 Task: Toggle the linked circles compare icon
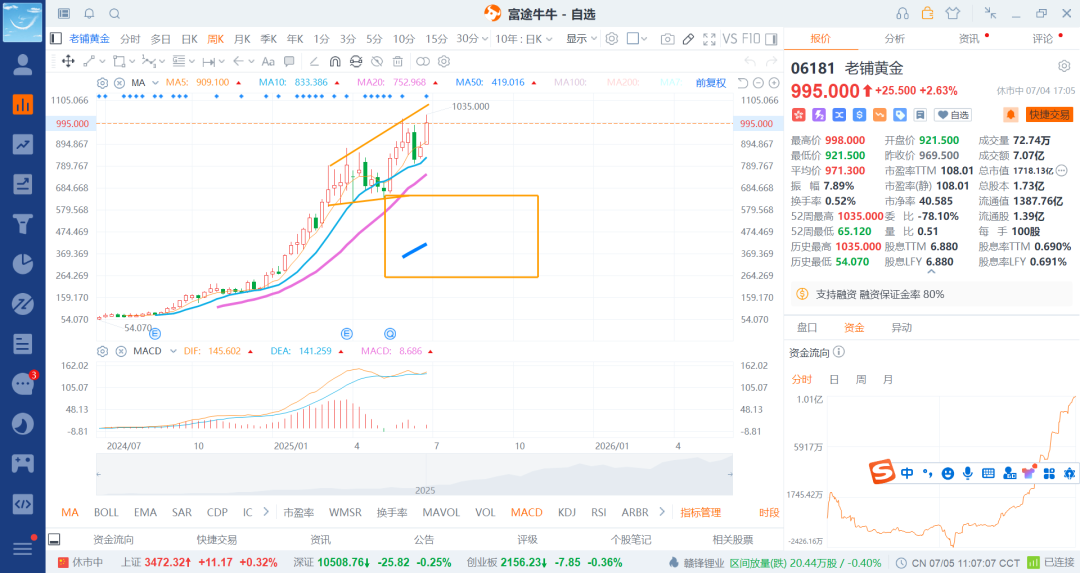(423, 61)
